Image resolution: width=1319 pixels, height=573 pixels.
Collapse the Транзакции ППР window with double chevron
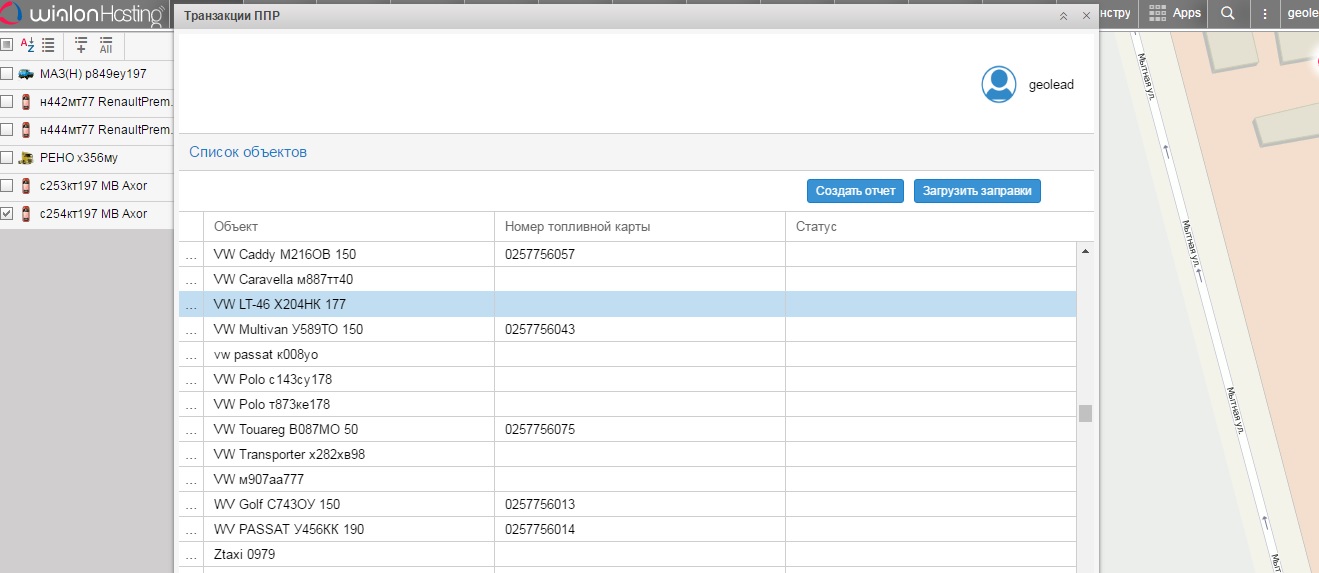pos(1064,16)
